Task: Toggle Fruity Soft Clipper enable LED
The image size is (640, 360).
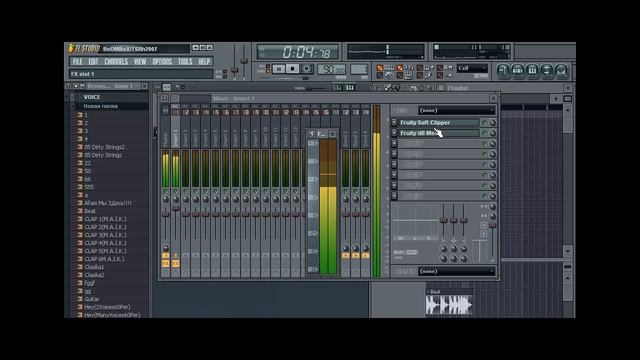Action: coord(484,122)
